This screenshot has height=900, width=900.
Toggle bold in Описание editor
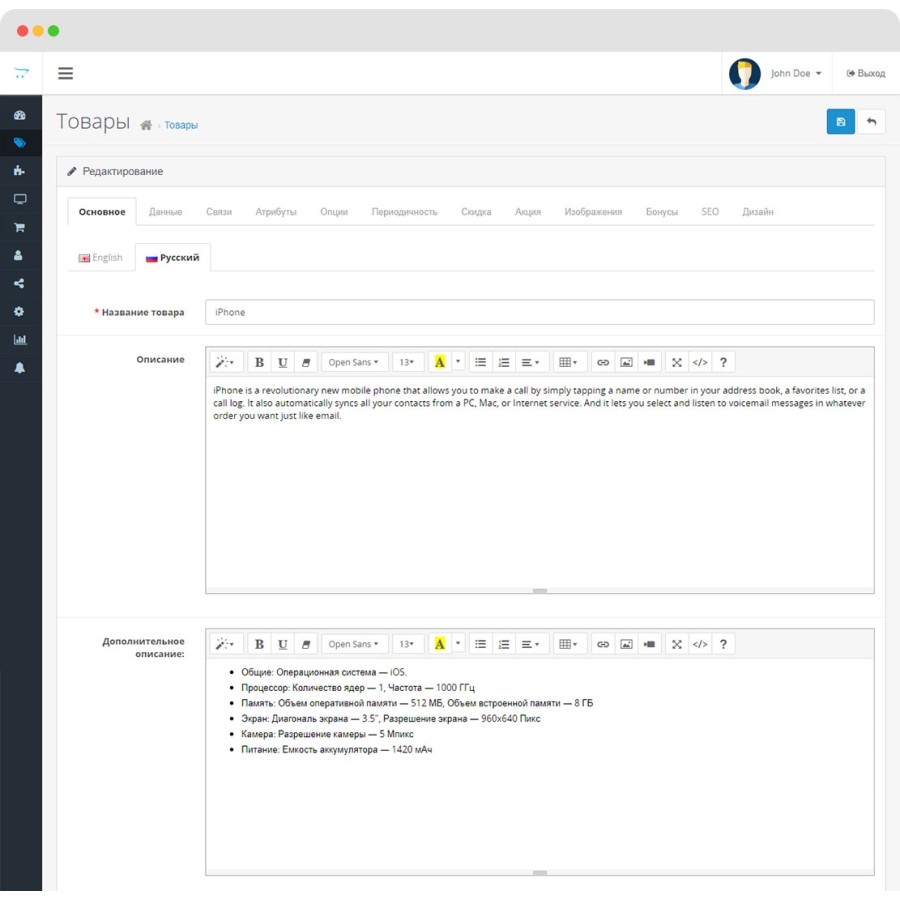259,362
